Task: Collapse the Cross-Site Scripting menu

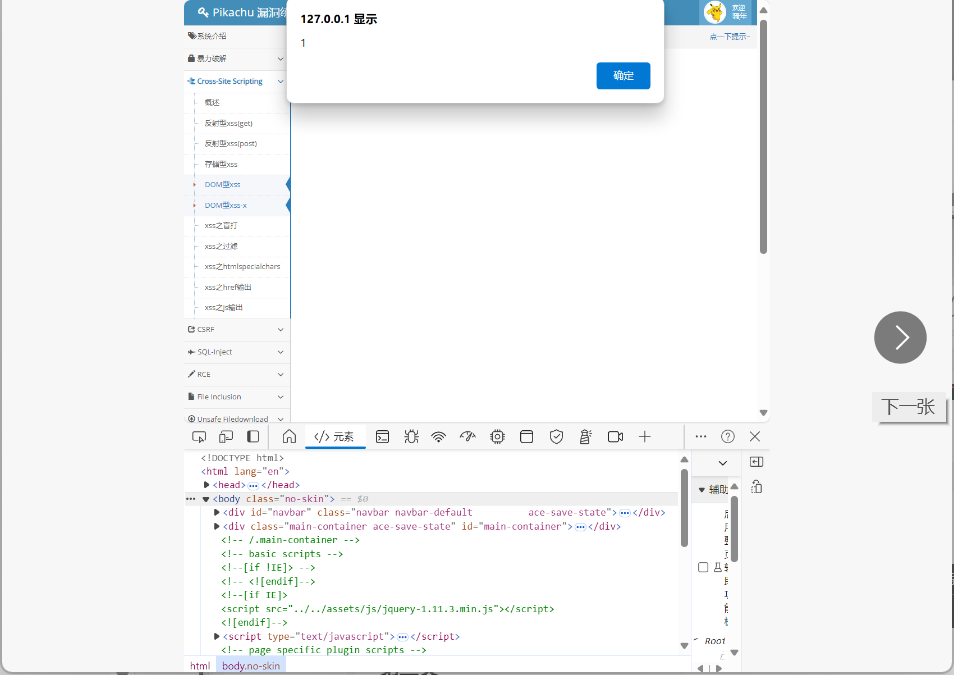Action: point(236,81)
